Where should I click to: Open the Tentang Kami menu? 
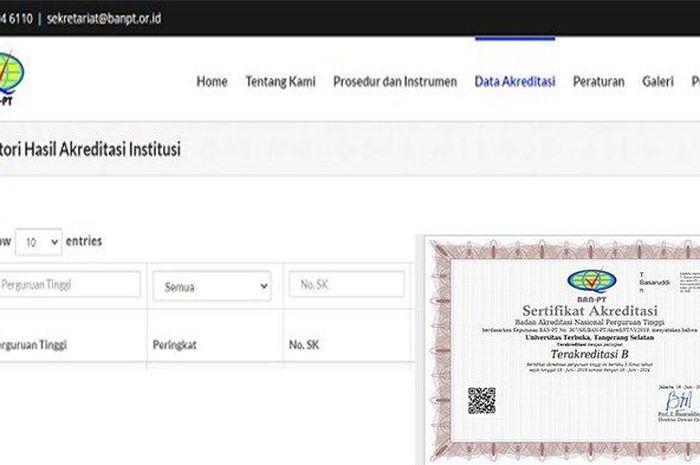280,82
